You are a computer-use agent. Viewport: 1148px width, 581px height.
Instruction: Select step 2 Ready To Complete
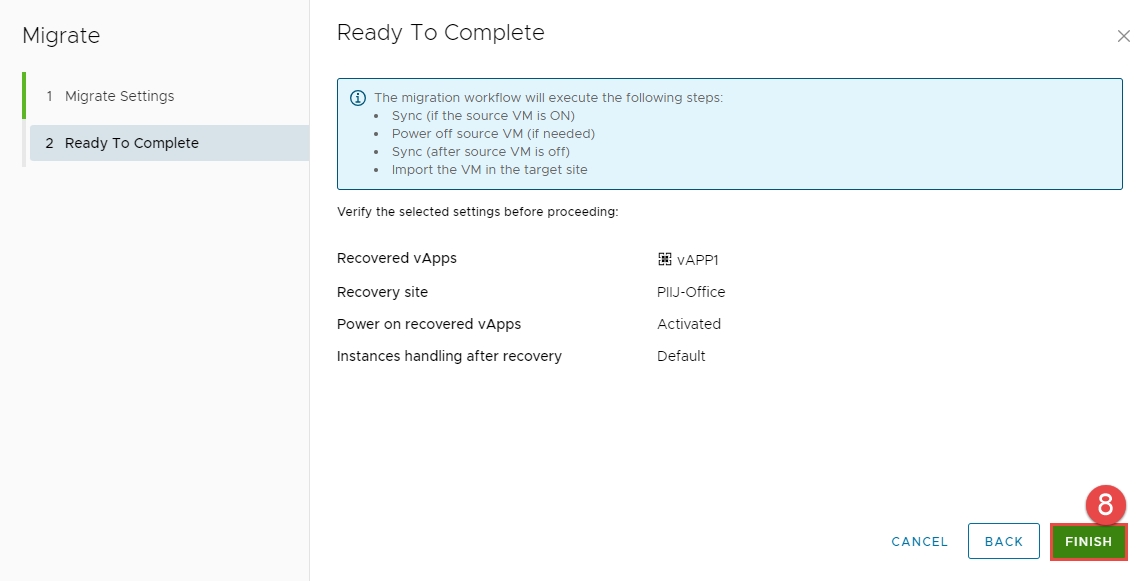[x=131, y=143]
